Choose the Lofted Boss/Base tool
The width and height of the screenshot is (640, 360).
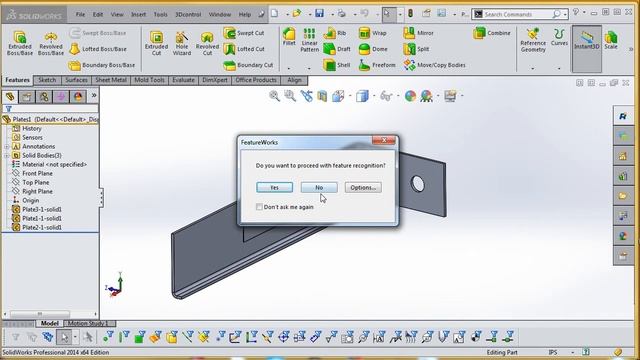[98, 49]
